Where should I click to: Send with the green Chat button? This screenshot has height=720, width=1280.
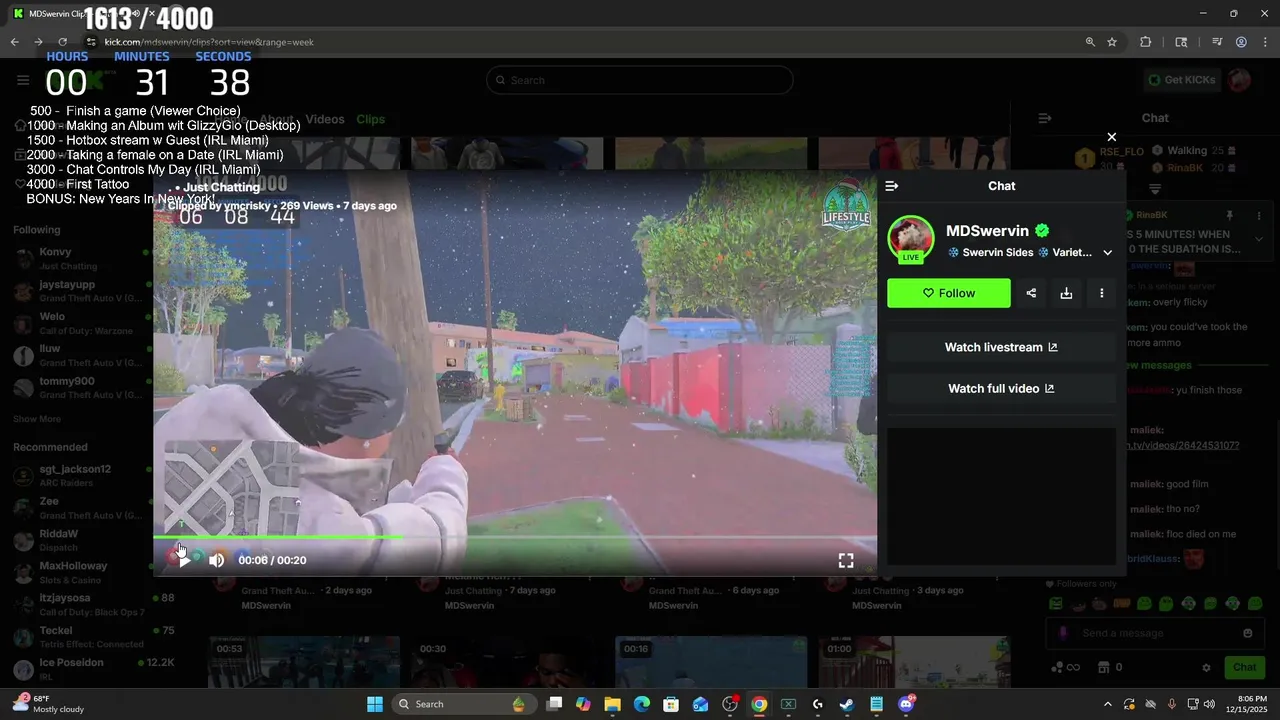[1244, 667]
